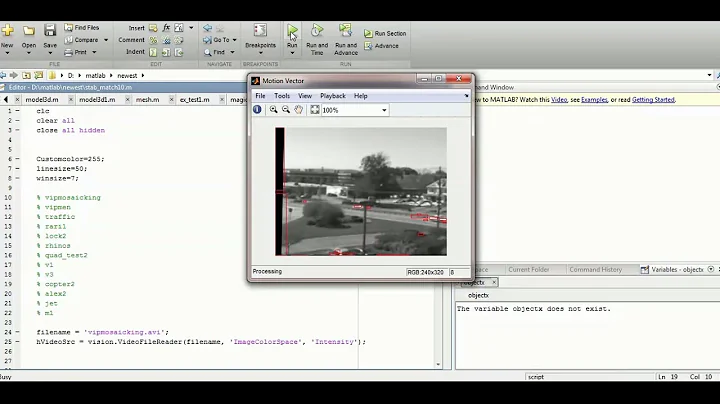Screen dimensions: 720x404
Task: Open the Getting Started link
Action: (x=653, y=100)
